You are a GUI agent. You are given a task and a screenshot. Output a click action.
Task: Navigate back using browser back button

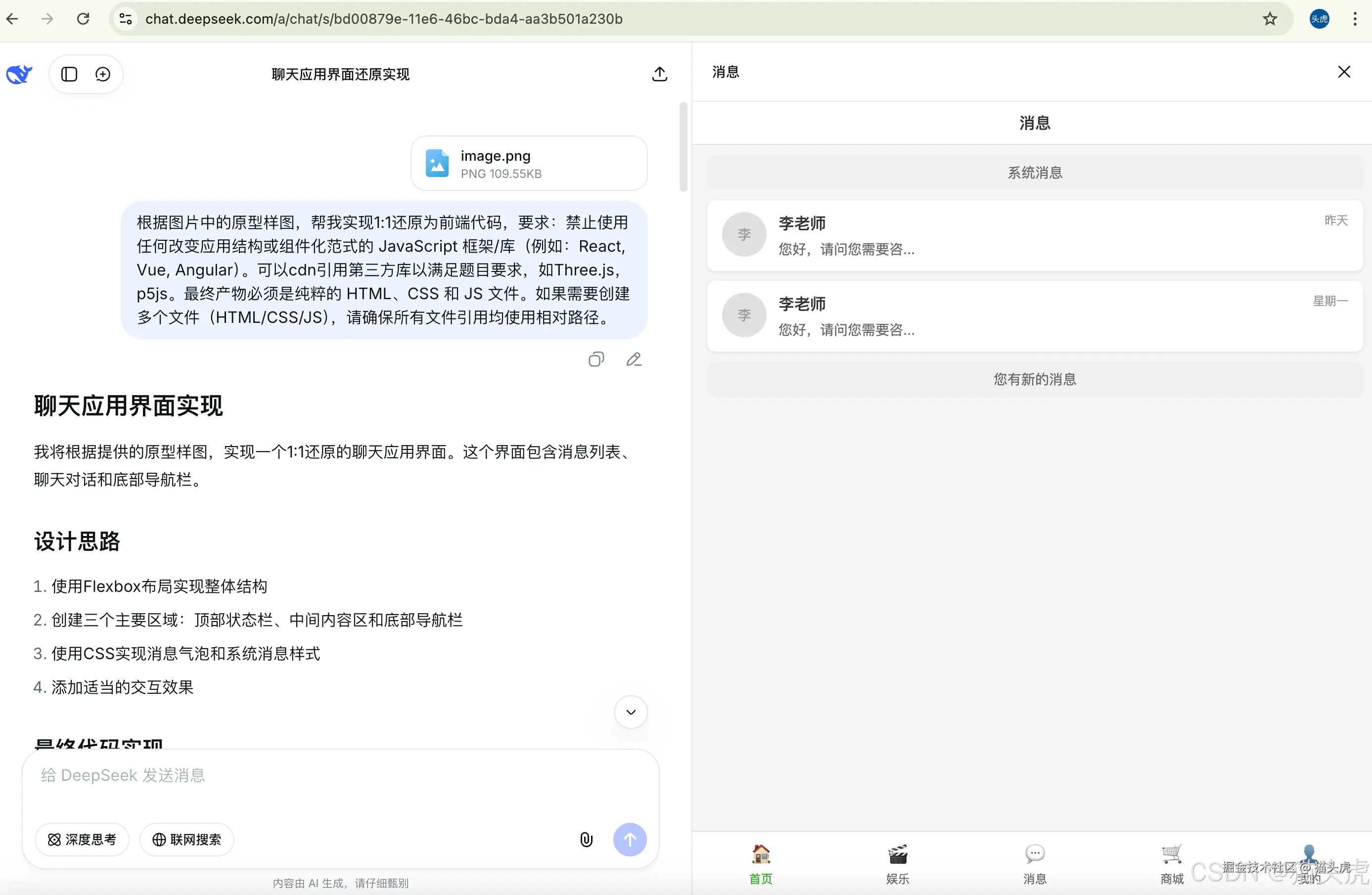[x=13, y=18]
